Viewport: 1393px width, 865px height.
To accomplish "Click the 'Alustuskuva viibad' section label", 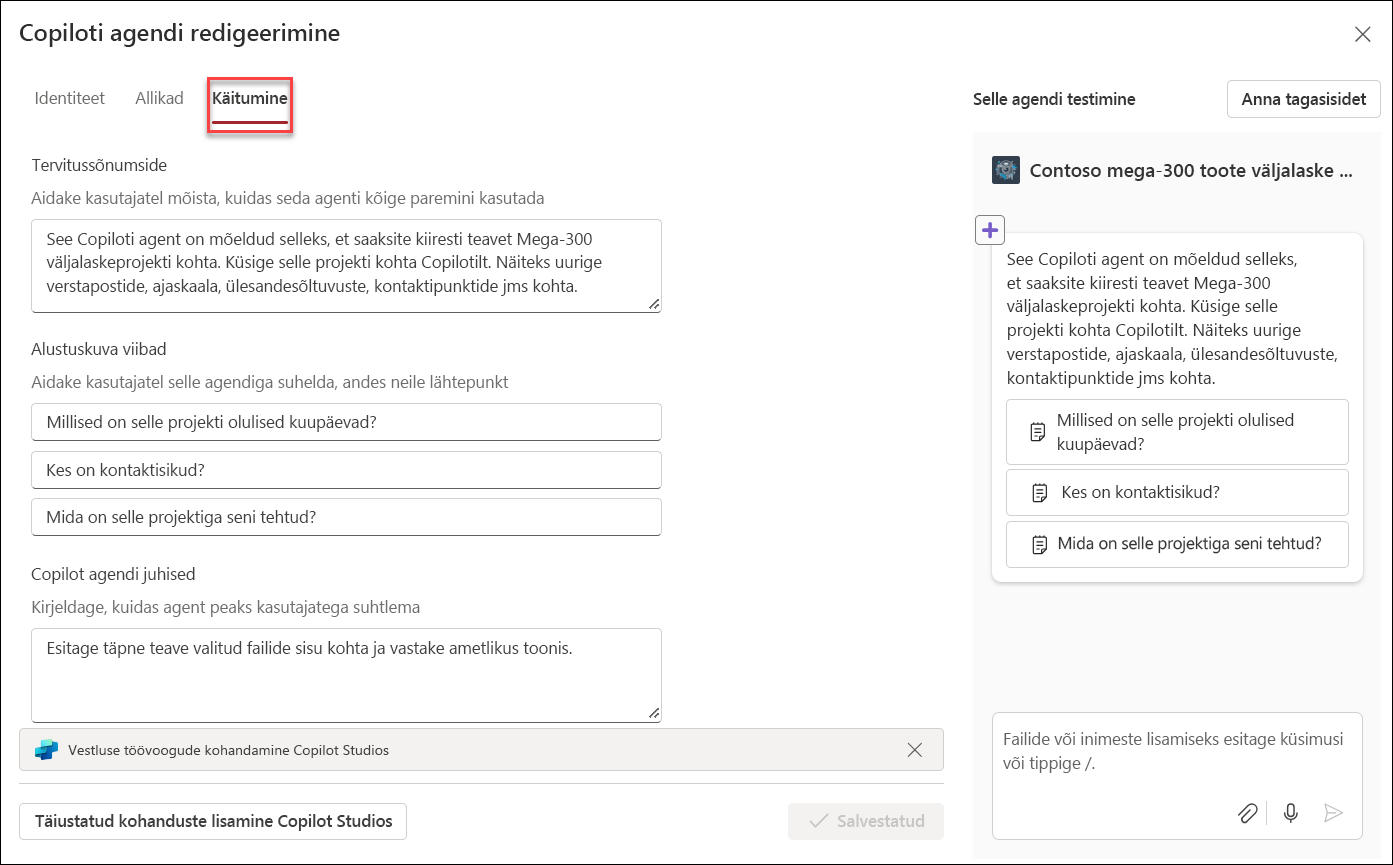I will 99,349.
